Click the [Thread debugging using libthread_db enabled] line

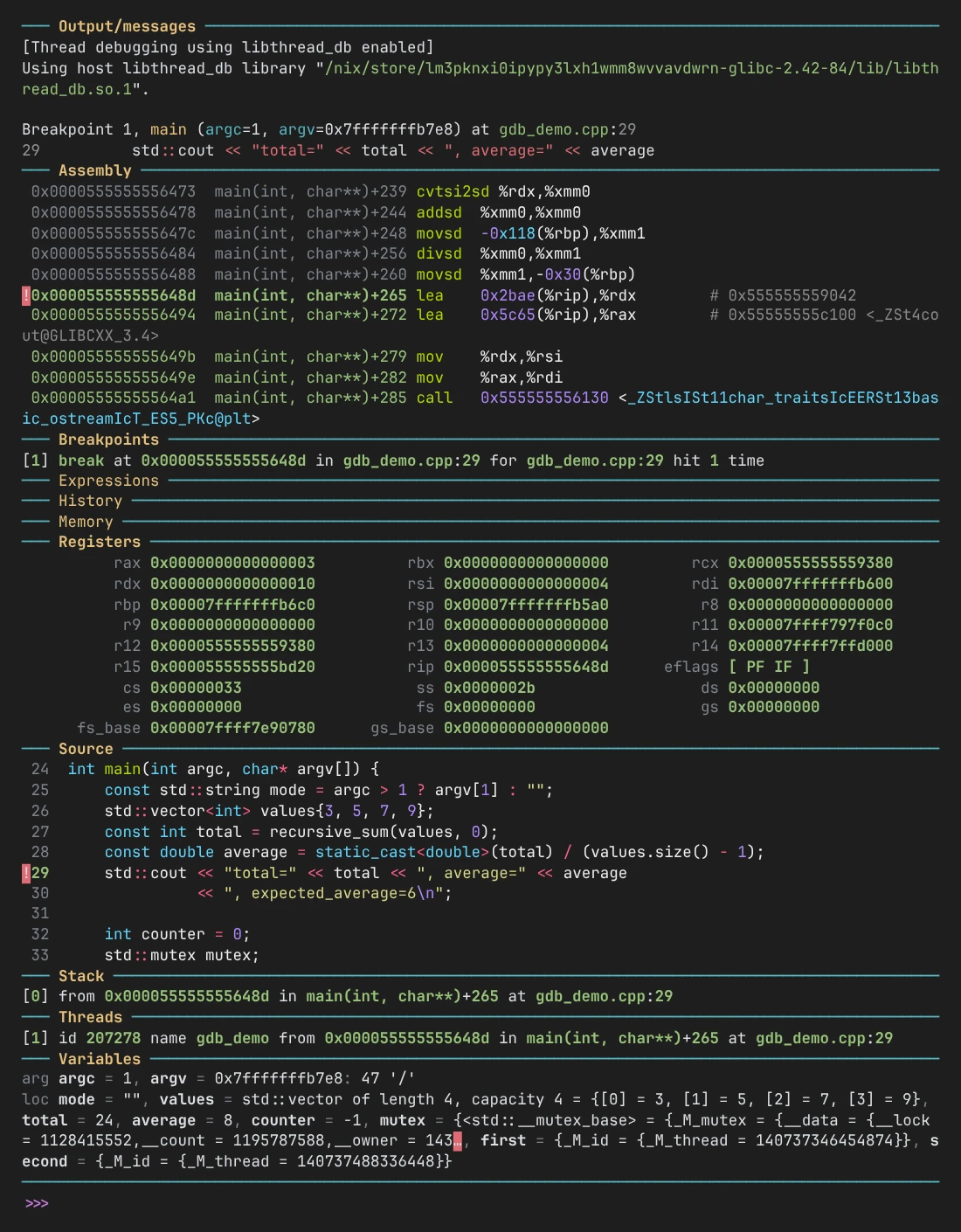click(x=228, y=47)
